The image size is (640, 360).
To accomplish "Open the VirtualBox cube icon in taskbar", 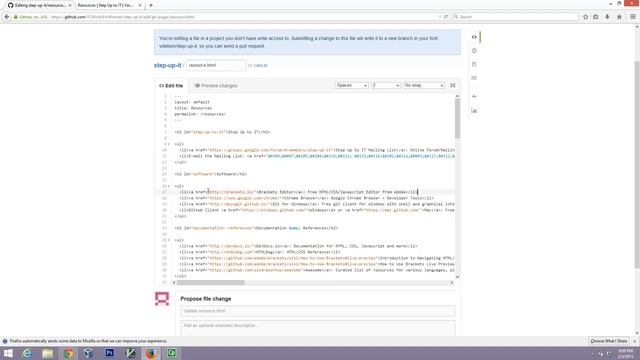I will pyautogui.click(x=89, y=353).
